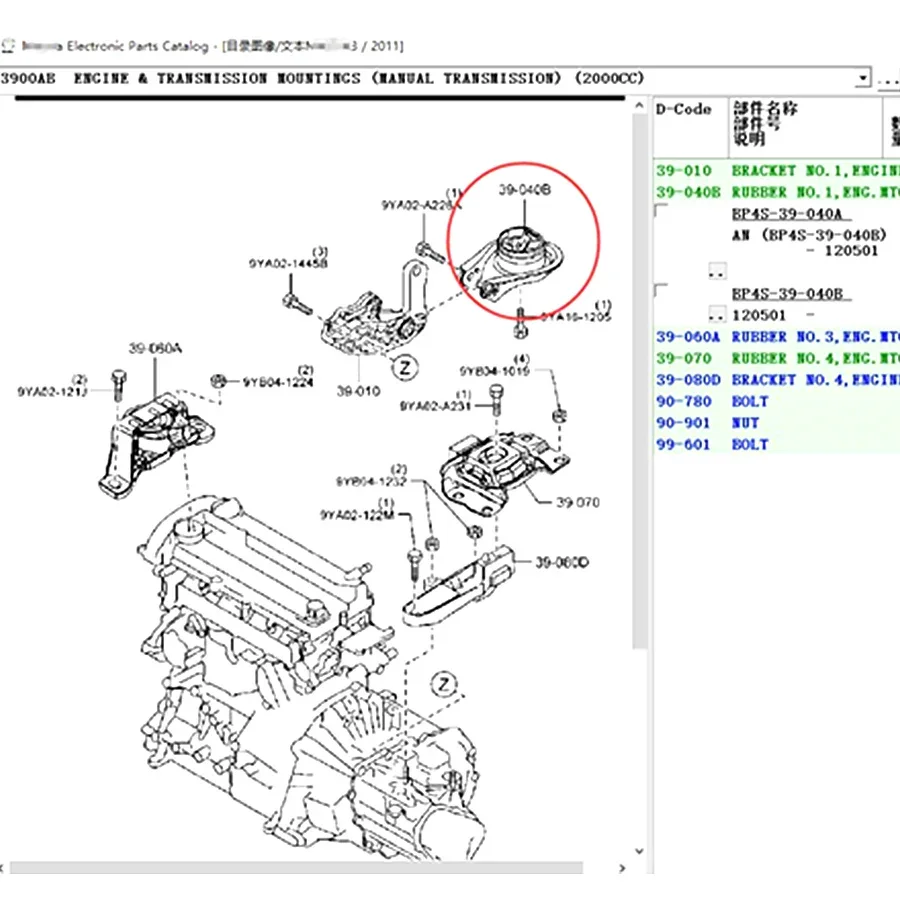Viewport: 900px width, 900px height.
Task: Select row 39-040B RUBBER NO.1
Action: tap(777, 192)
